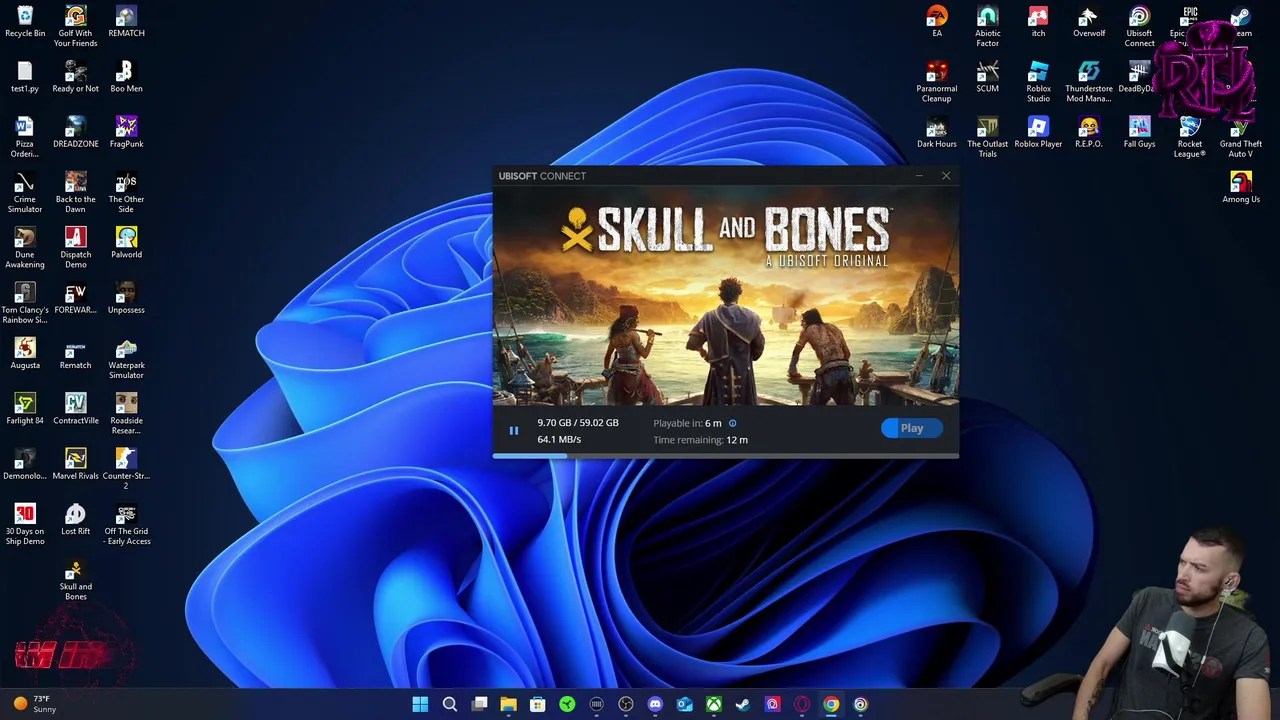This screenshot has height=720, width=1280.
Task: Click the 'Time remaining: 12 m' text
Action: tap(700, 440)
